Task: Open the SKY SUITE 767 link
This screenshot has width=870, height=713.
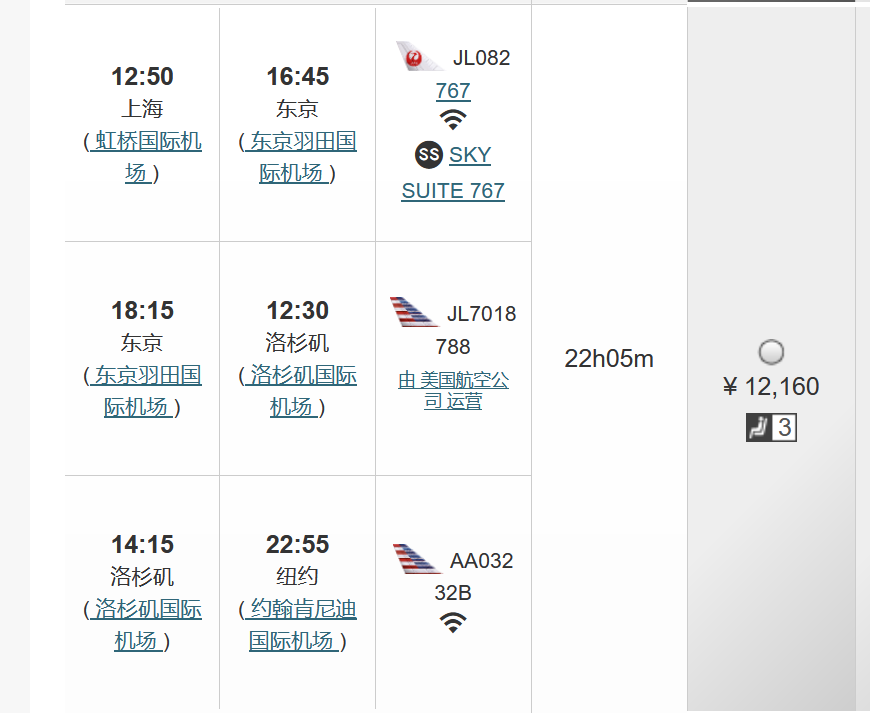Action: click(x=453, y=190)
